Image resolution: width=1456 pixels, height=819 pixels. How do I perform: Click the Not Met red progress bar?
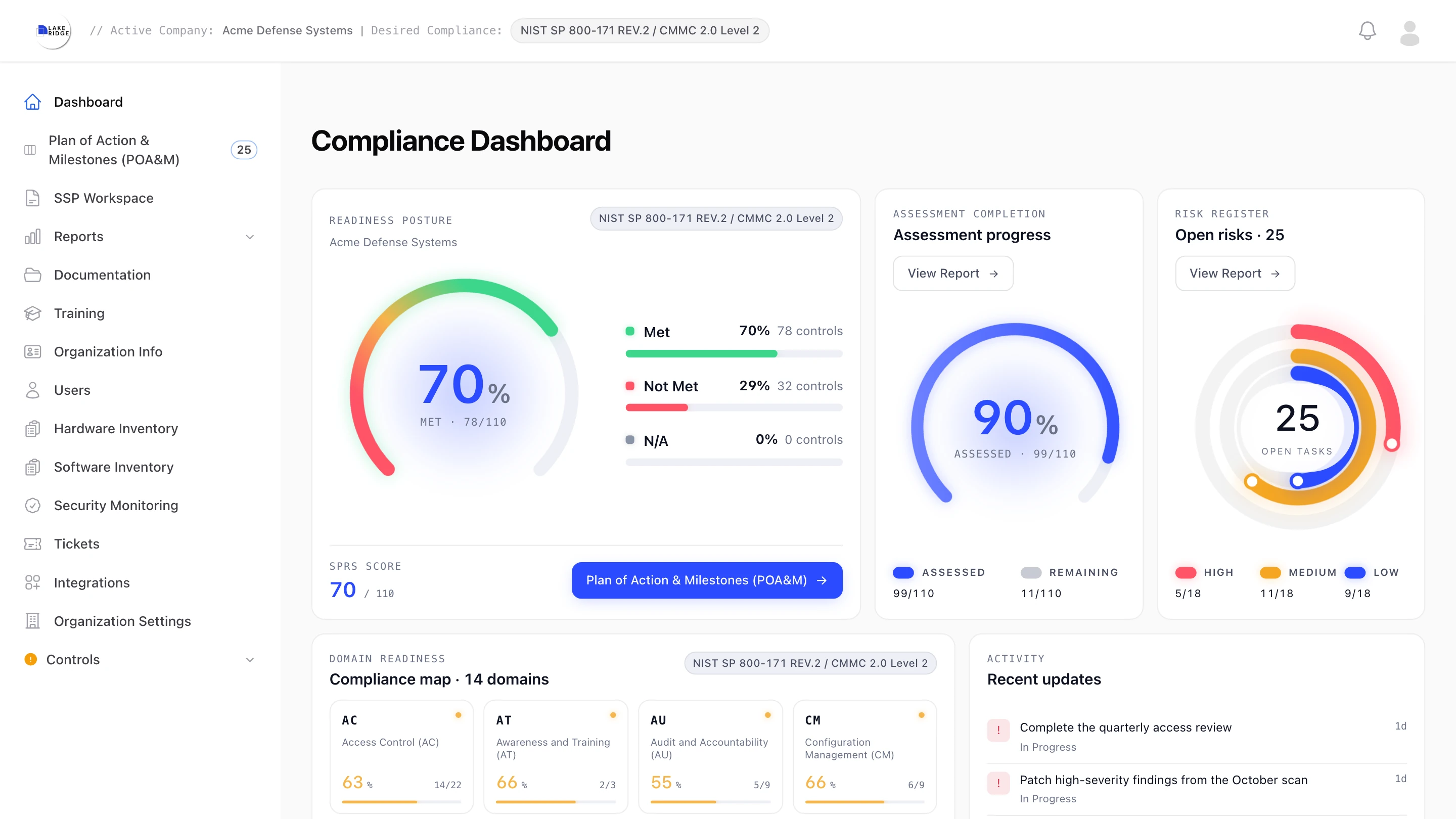(734, 407)
